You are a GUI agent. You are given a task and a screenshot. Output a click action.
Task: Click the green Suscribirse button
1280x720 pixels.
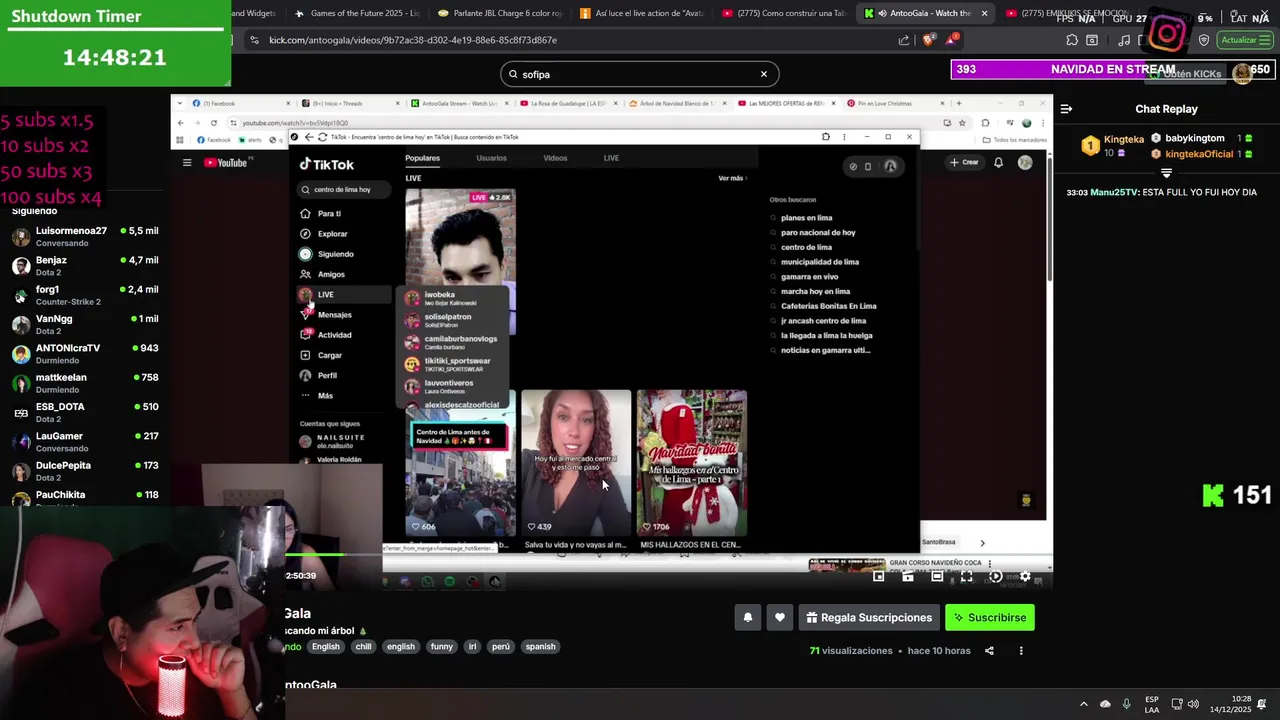990,617
